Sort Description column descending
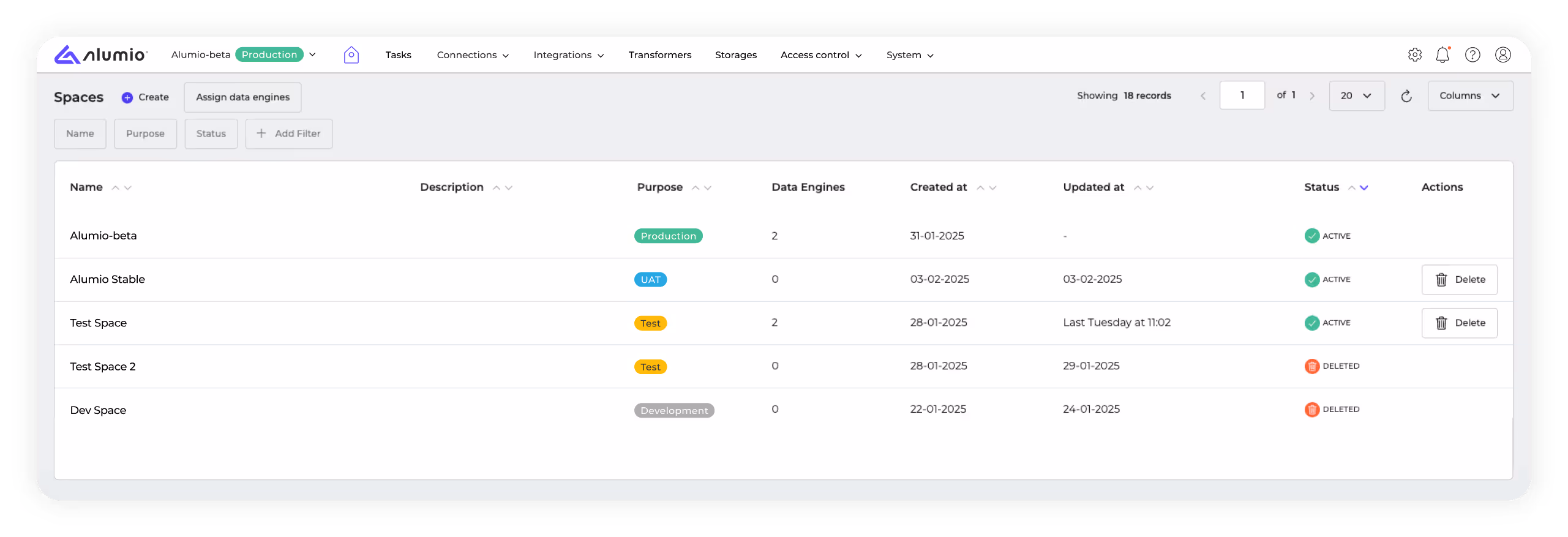The width and height of the screenshot is (1568, 537). click(509, 188)
